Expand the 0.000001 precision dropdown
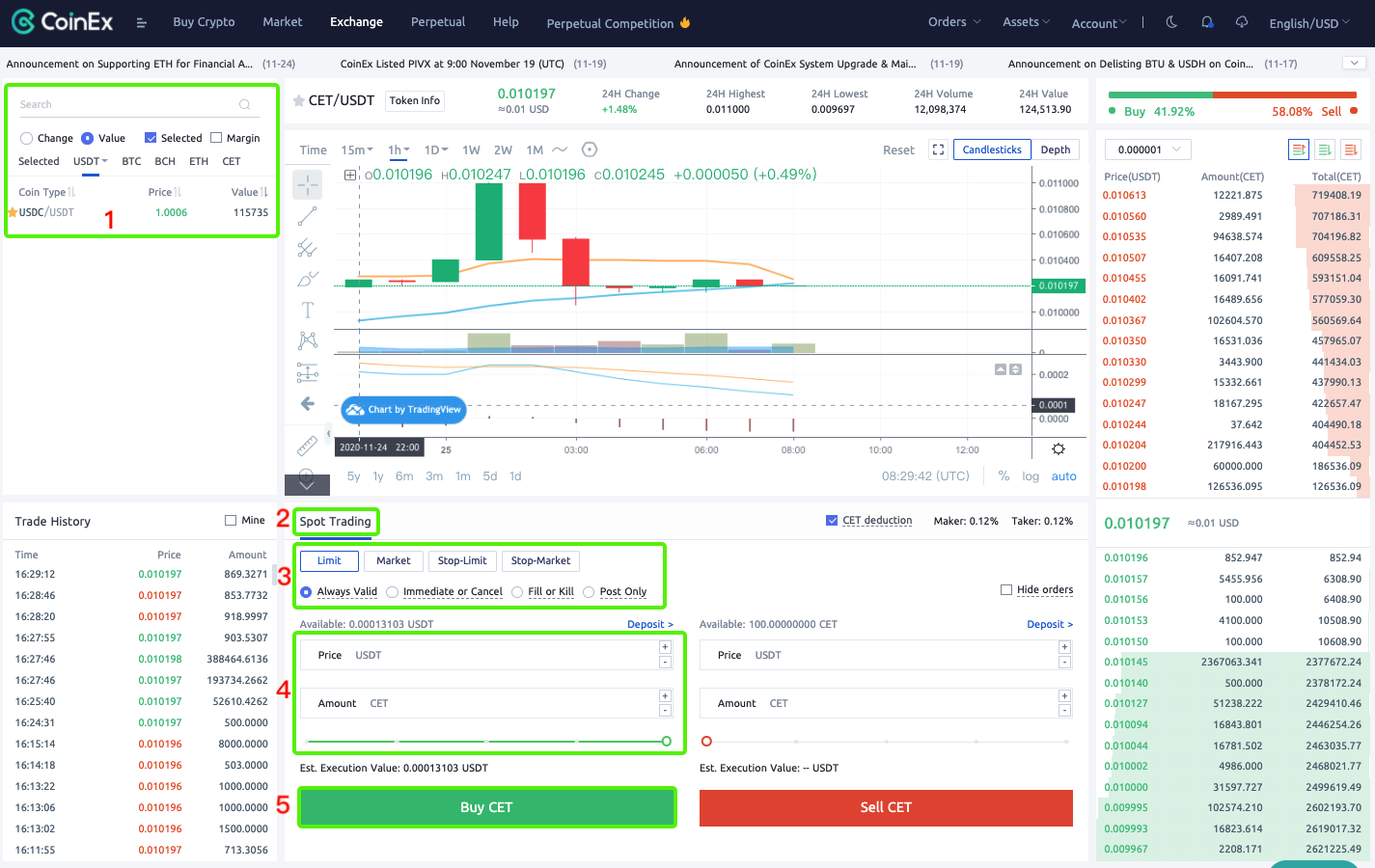The height and width of the screenshot is (868, 1375). click(x=1146, y=150)
